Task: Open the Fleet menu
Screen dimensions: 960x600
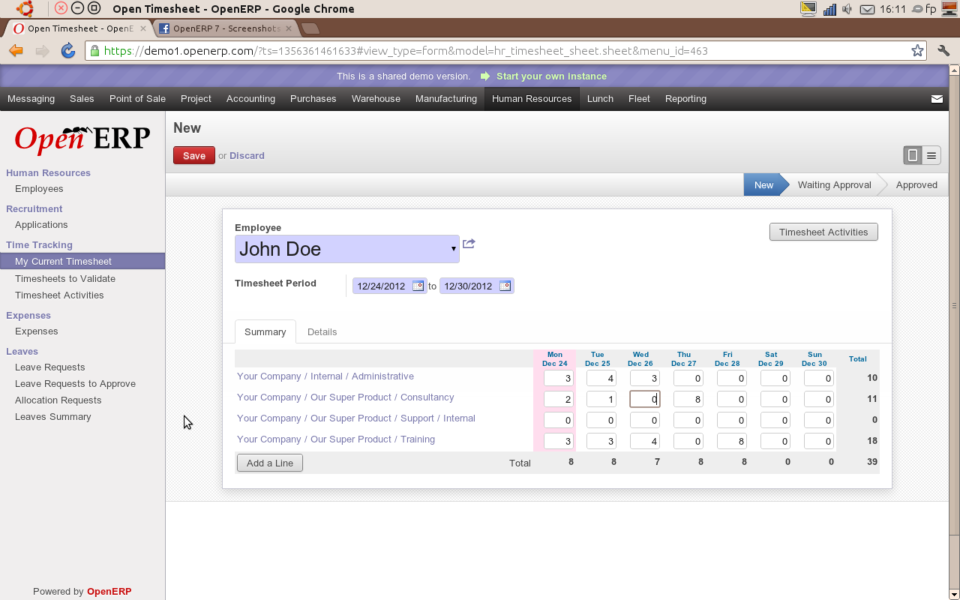Action: coord(639,99)
